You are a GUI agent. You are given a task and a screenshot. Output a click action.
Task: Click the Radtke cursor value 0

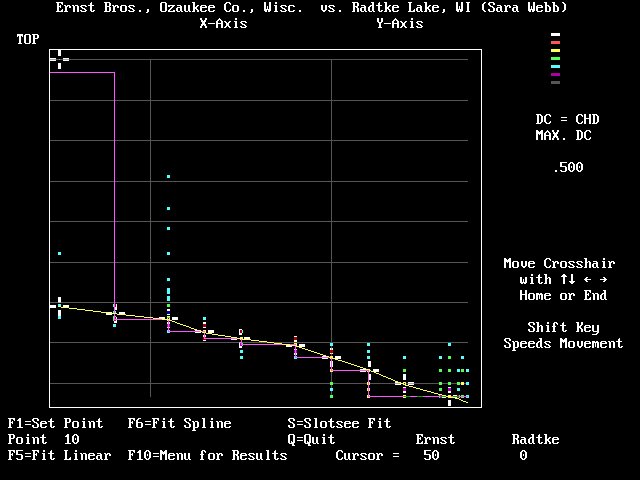[524, 455]
